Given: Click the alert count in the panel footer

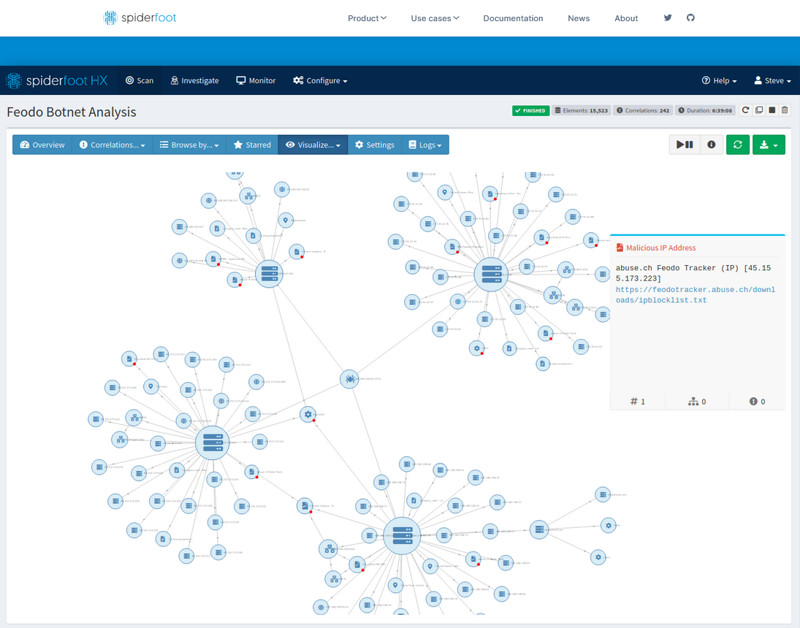Looking at the screenshot, I should (757, 401).
